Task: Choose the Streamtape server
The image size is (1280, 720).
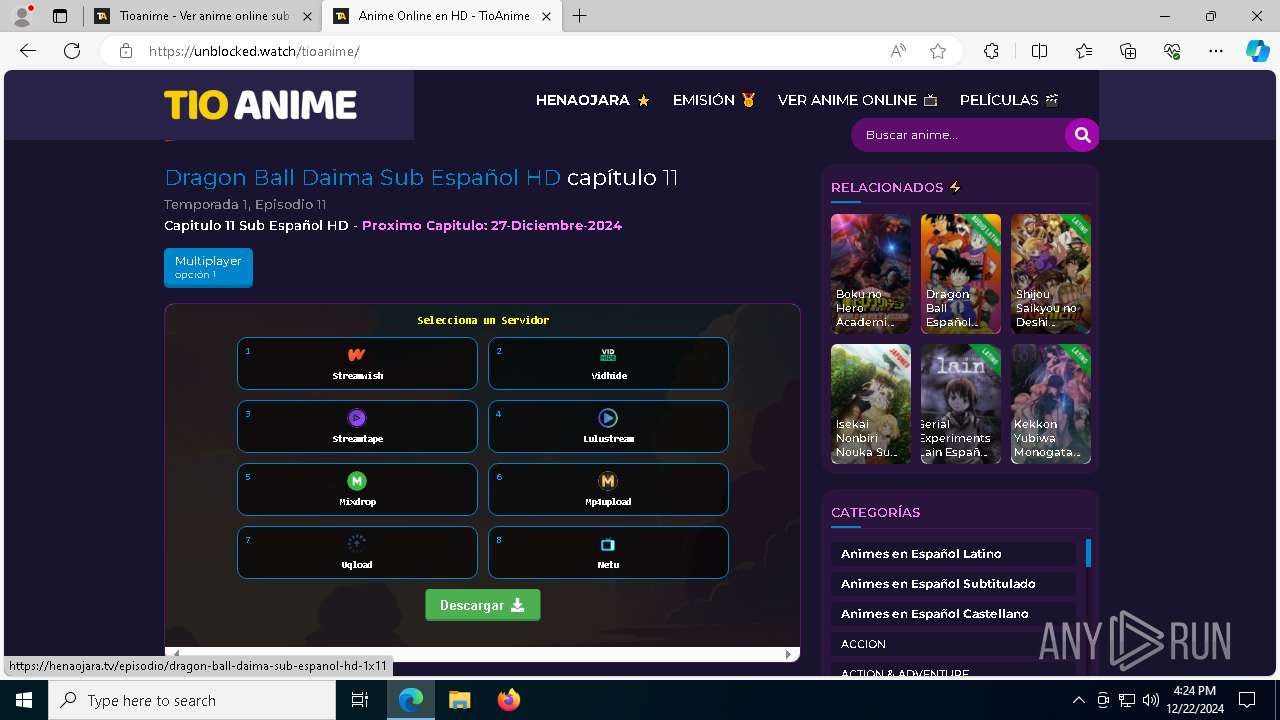Action: pyautogui.click(x=357, y=426)
